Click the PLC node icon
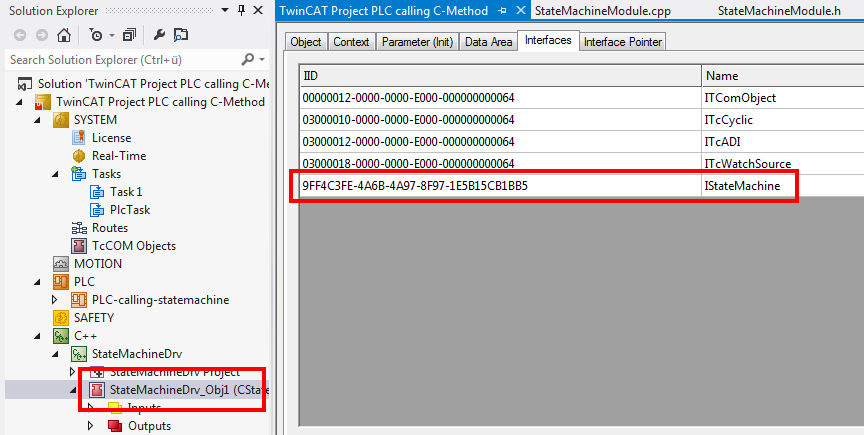 (61, 282)
